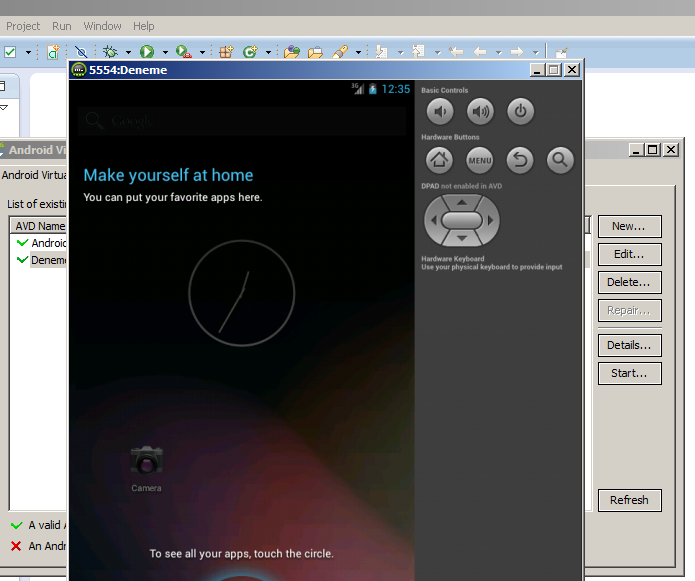Screen dimensions: 695x581
Task: Click the Run External Tools icon
Action: pos(184,52)
